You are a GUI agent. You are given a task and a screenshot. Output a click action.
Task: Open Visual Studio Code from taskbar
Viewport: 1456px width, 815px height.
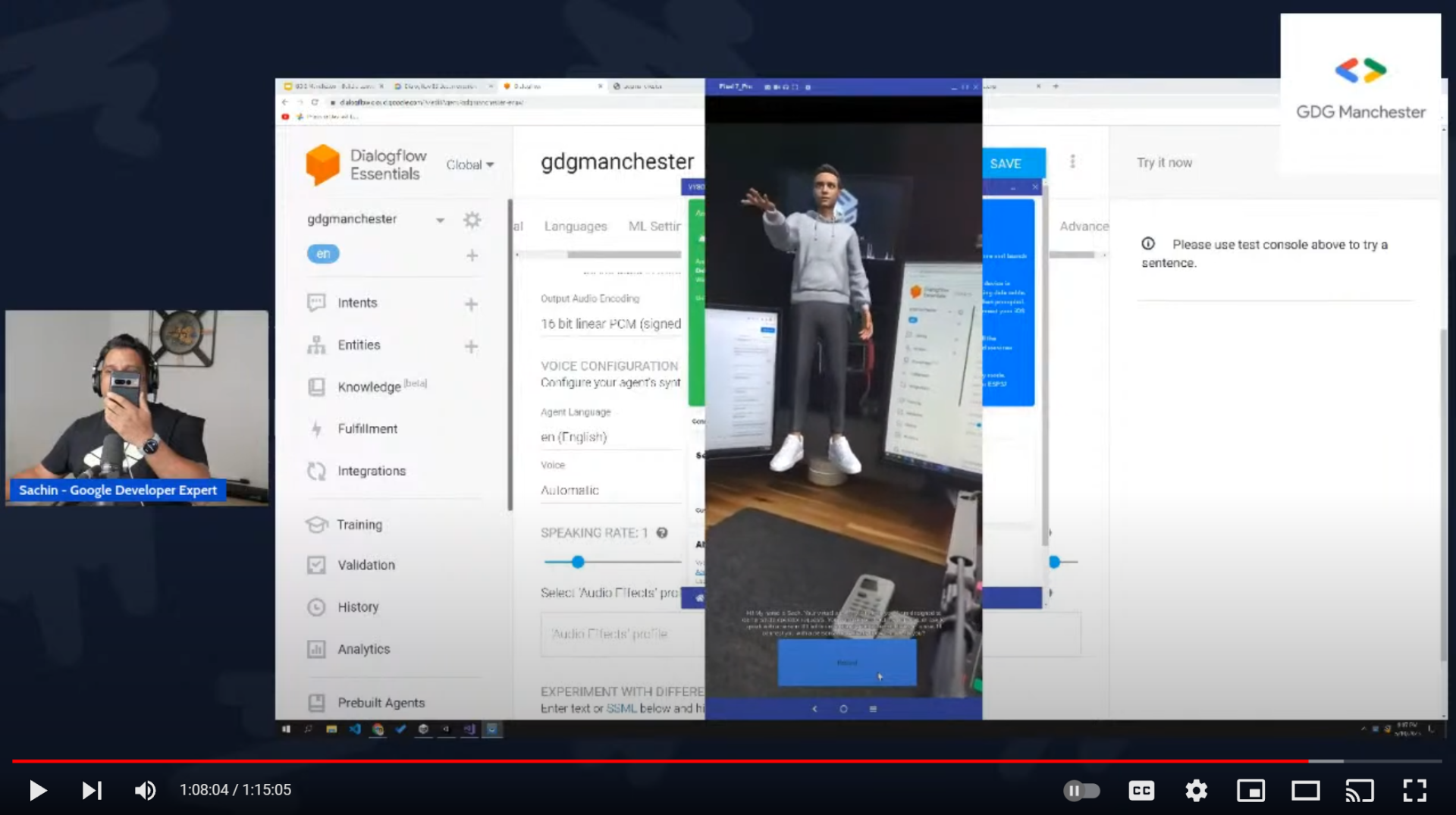point(355,729)
